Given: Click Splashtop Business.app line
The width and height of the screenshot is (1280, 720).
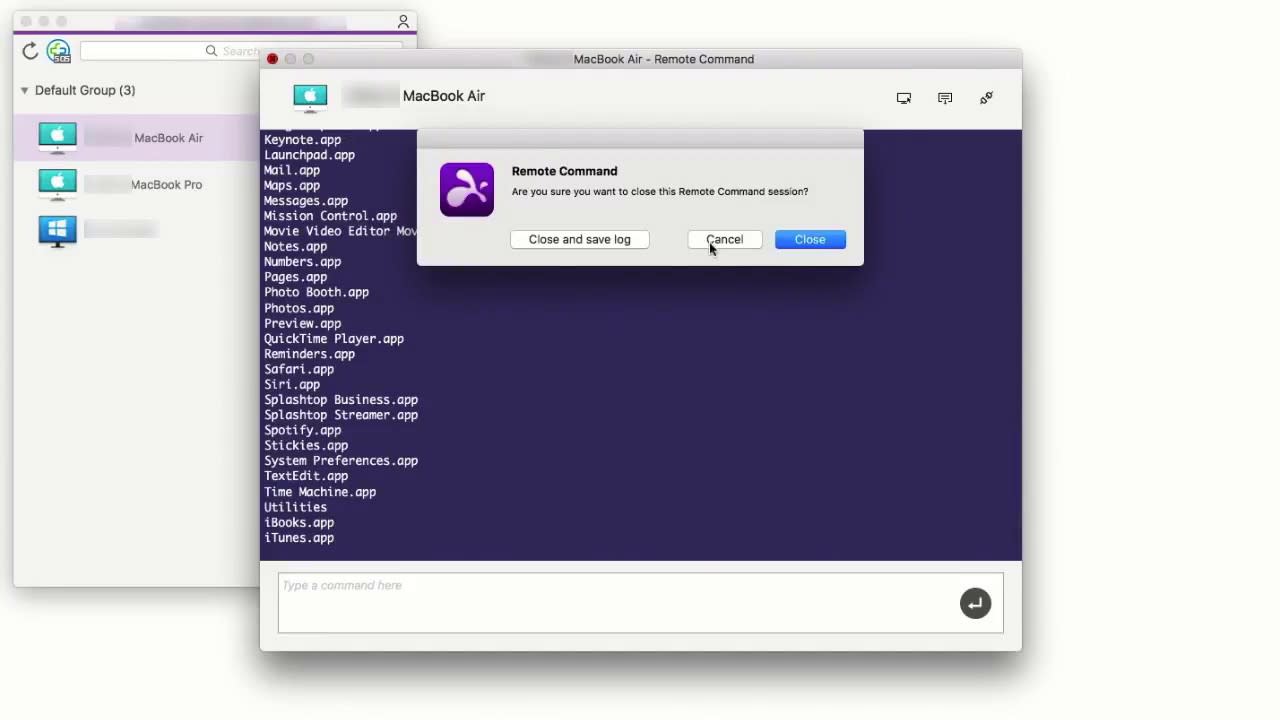Looking at the screenshot, I should coord(341,399).
